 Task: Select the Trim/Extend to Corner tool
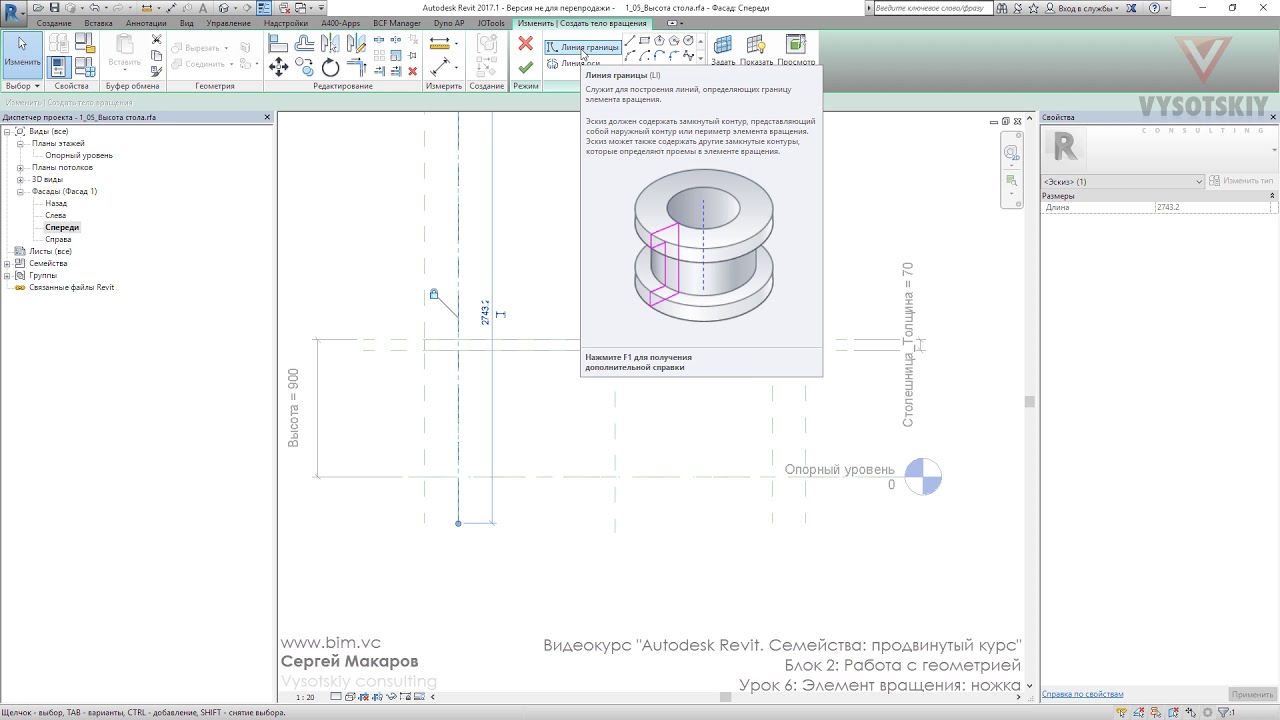(356, 67)
